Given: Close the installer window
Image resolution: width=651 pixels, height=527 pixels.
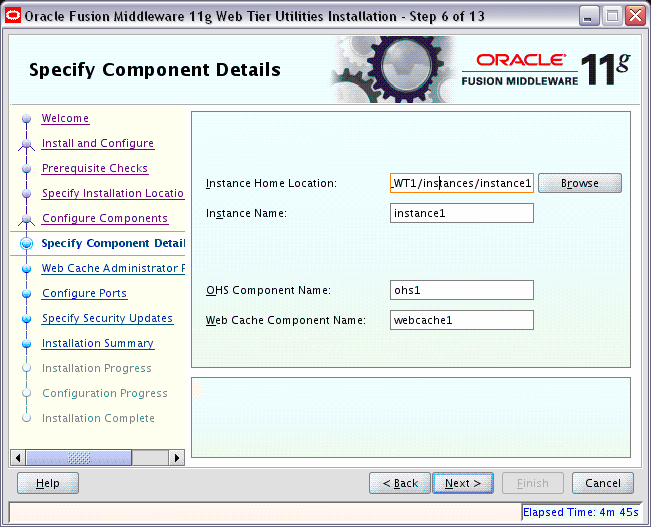Looking at the screenshot, I should 634,14.
